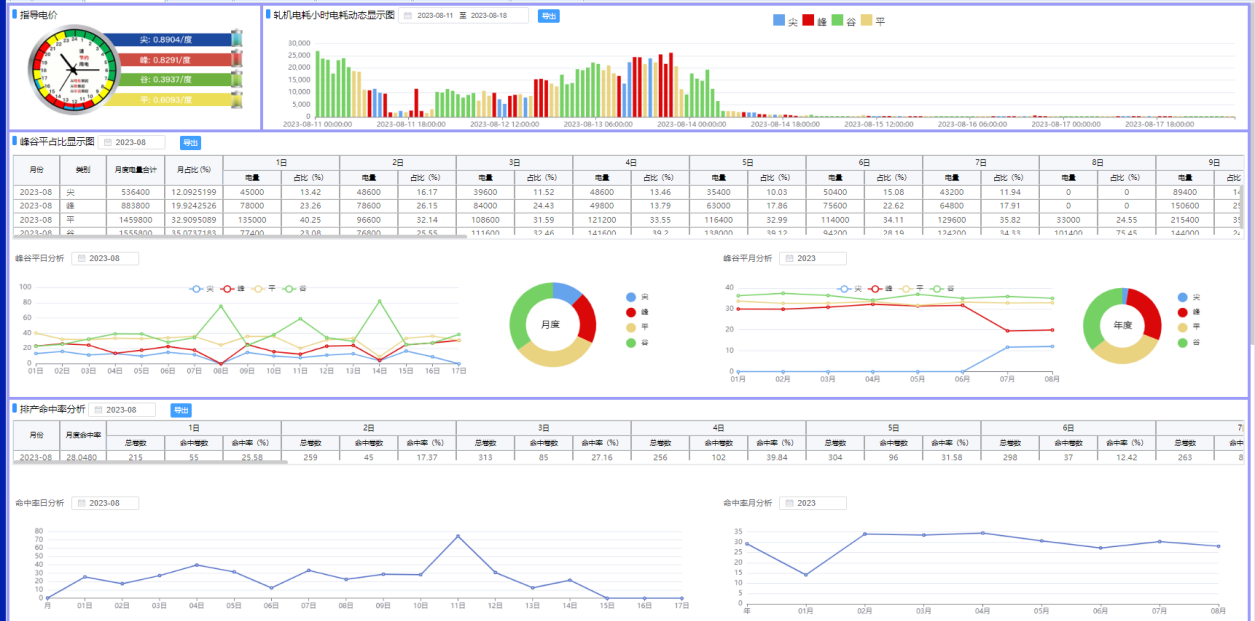Click calendar icon in 峰谷平日分析 month field
The image size is (1255, 621).
pyautogui.click(x=81, y=258)
